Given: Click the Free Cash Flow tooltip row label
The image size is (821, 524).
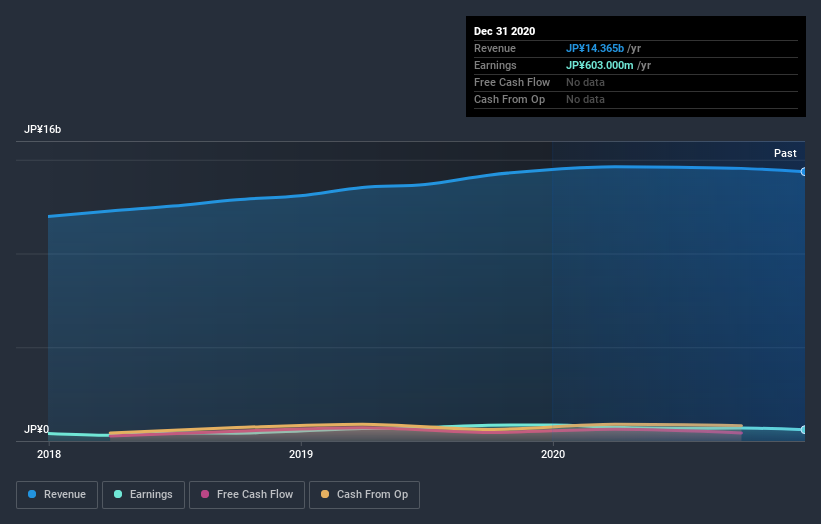Looking at the screenshot, I should point(512,82).
